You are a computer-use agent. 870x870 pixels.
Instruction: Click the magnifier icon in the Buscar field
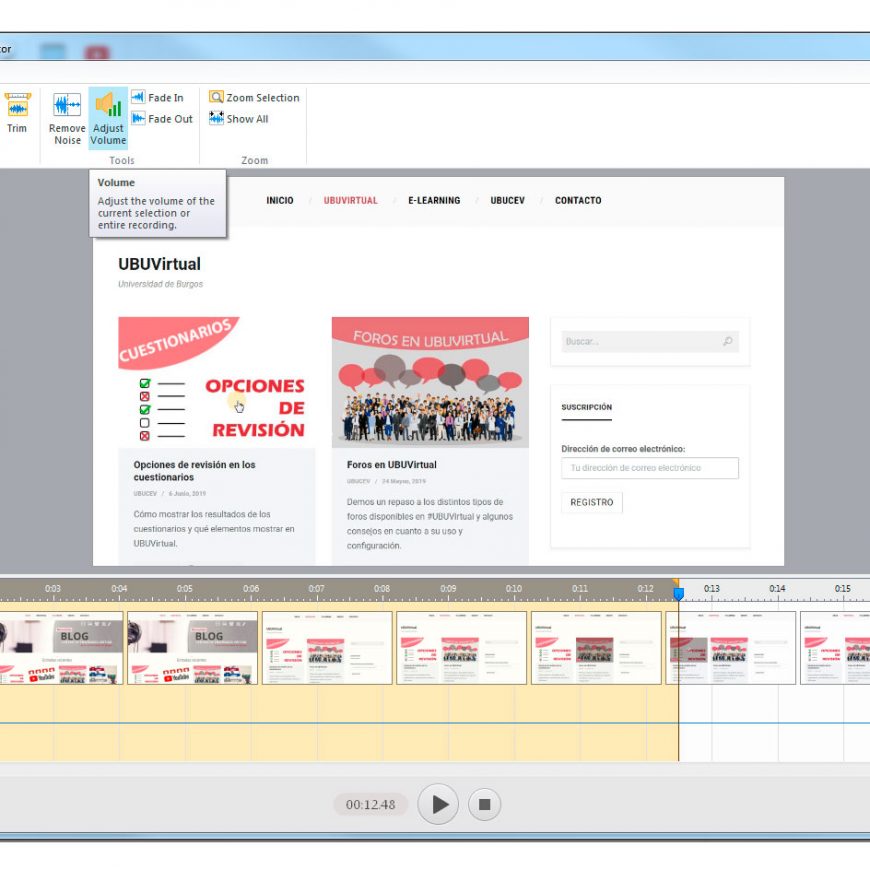pos(727,341)
